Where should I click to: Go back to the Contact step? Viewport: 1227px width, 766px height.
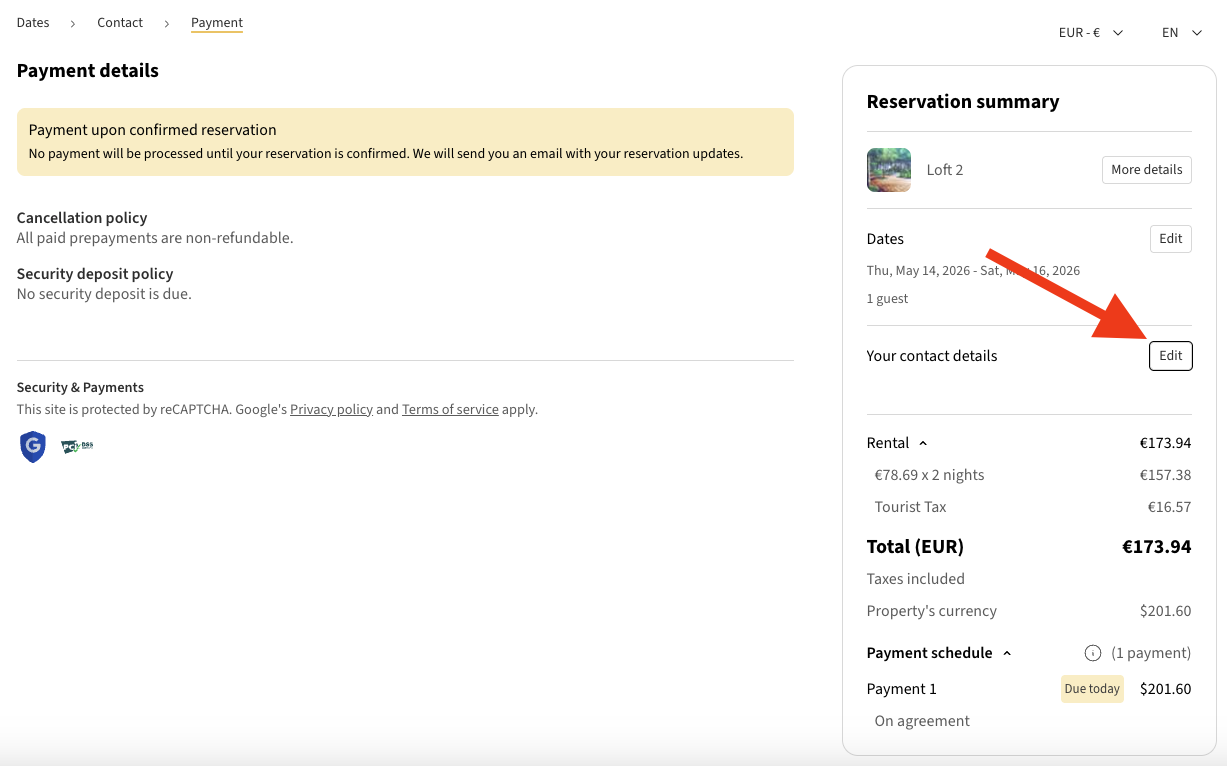pyautogui.click(x=120, y=23)
